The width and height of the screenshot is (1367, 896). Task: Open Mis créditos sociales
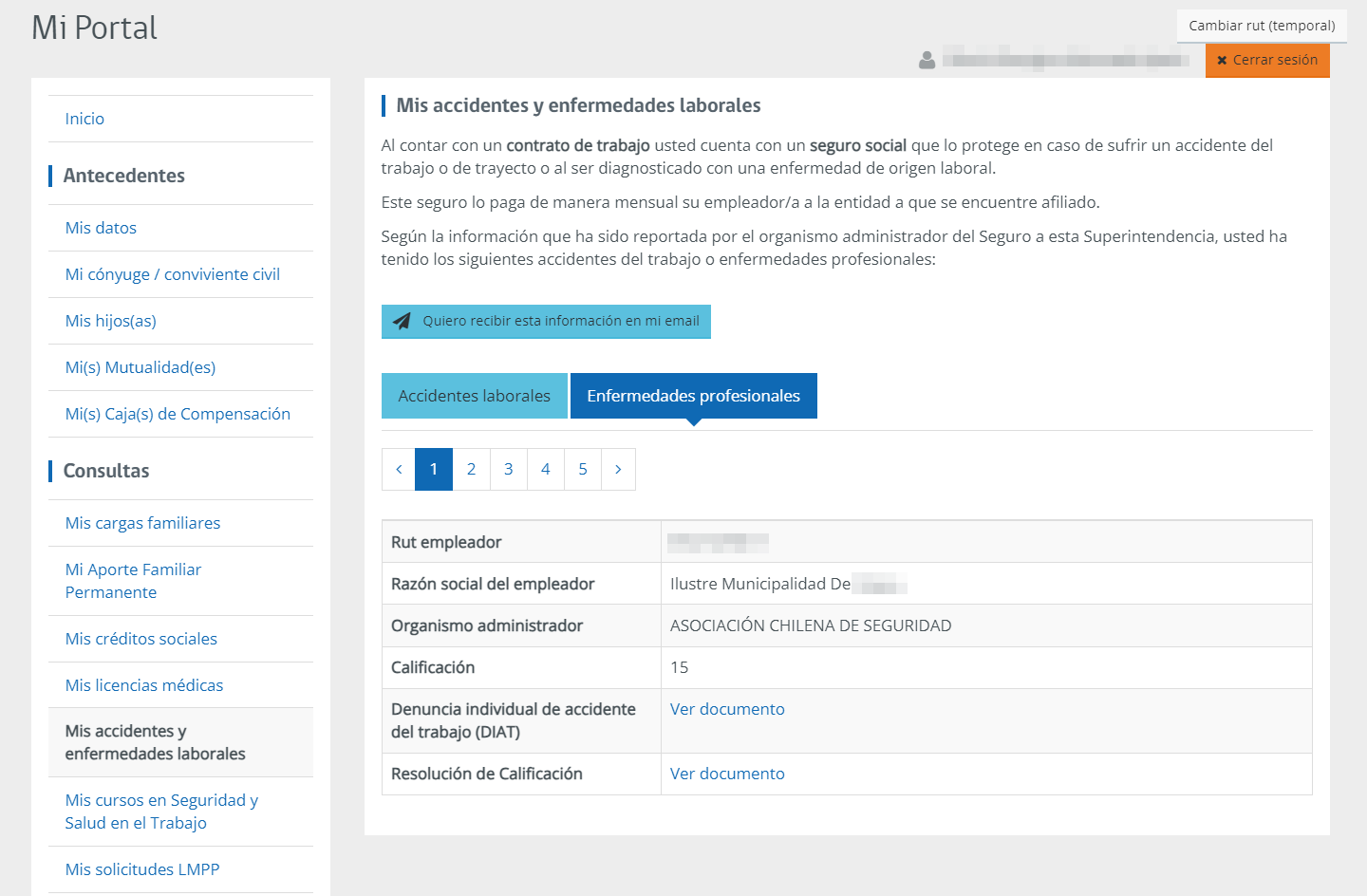pyautogui.click(x=140, y=639)
